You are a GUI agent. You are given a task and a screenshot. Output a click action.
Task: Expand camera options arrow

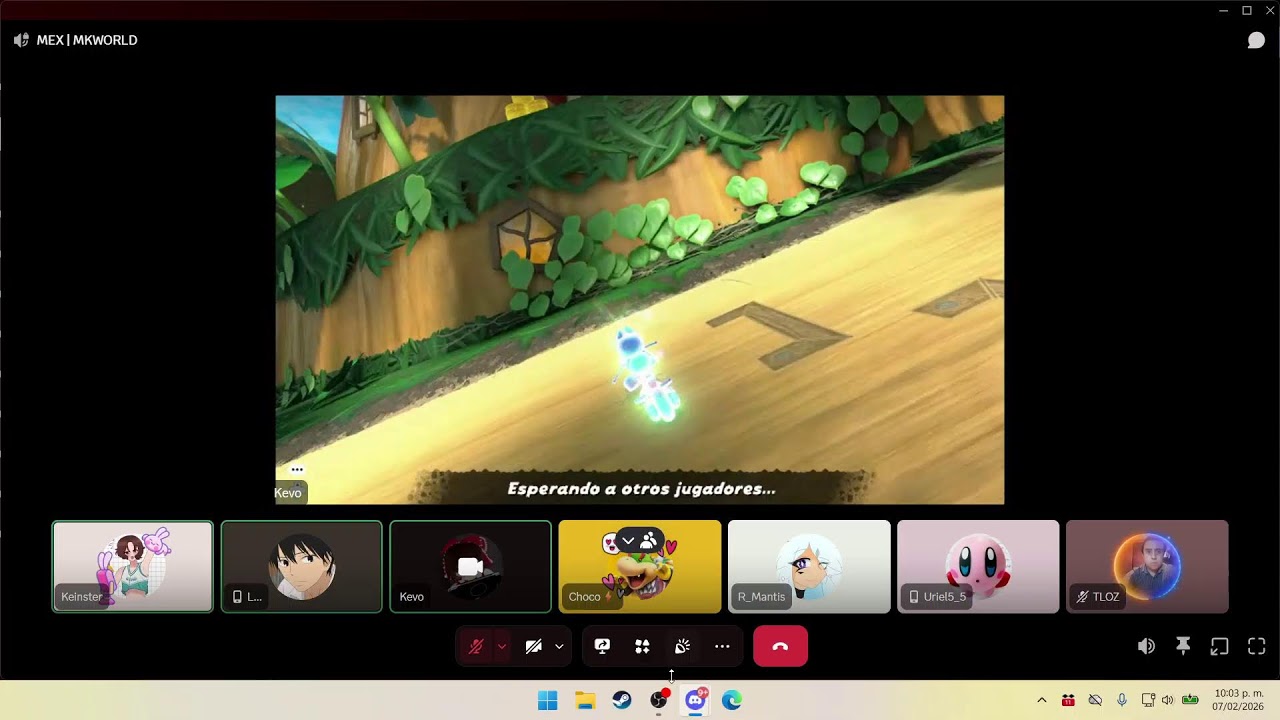click(x=559, y=647)
